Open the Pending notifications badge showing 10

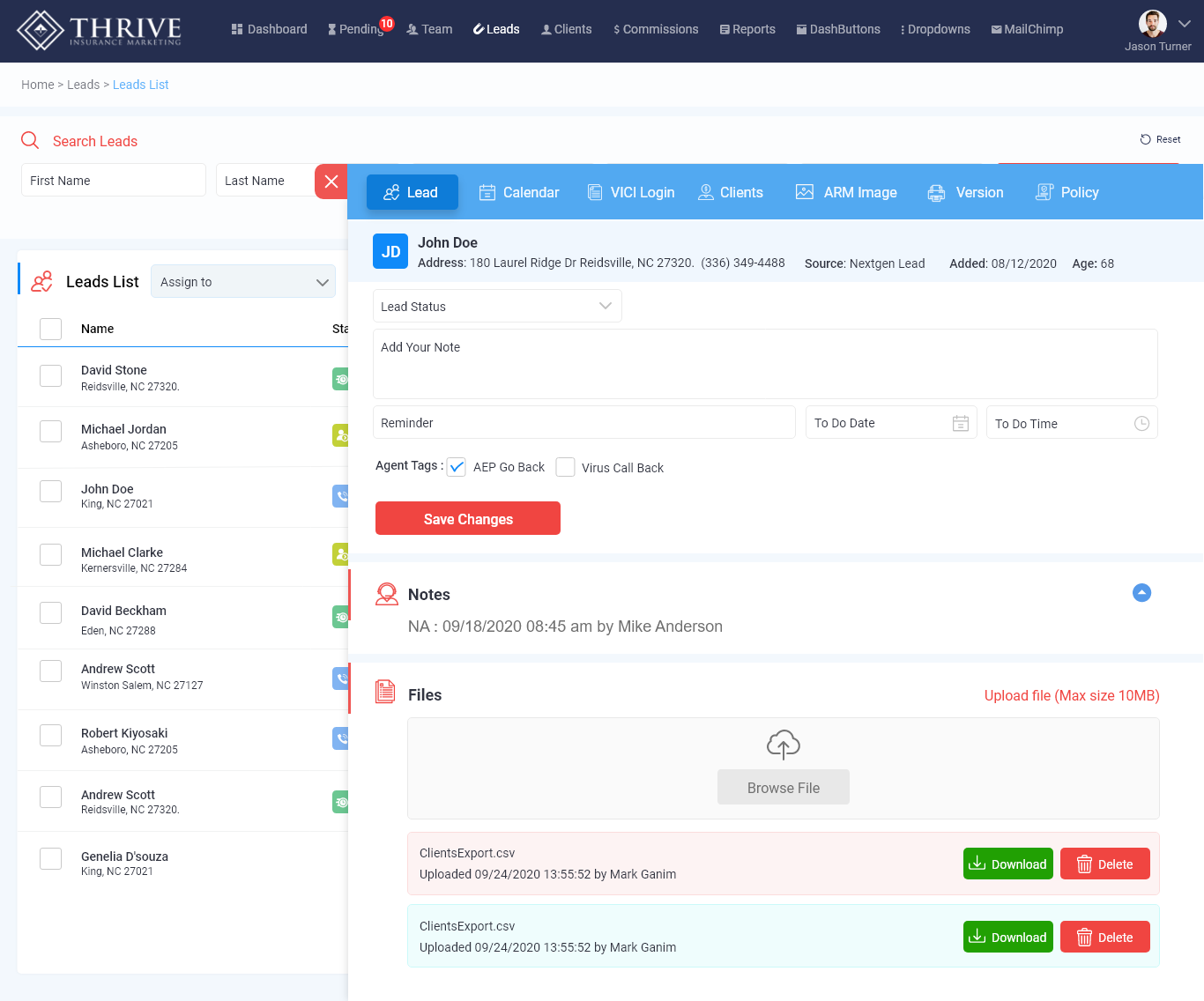pos(387,24)
